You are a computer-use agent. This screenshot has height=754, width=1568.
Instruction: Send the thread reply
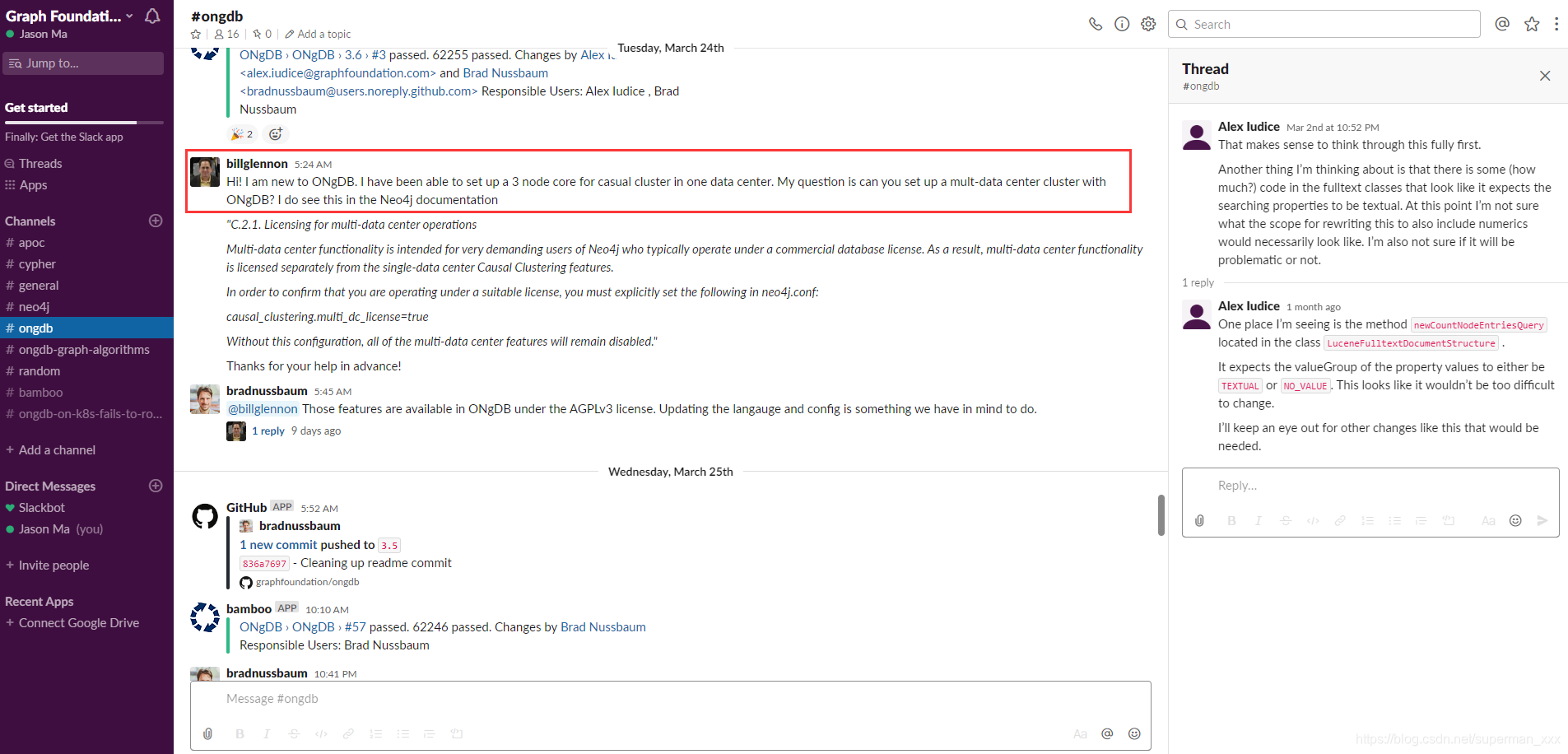[x=1542, y=520]
